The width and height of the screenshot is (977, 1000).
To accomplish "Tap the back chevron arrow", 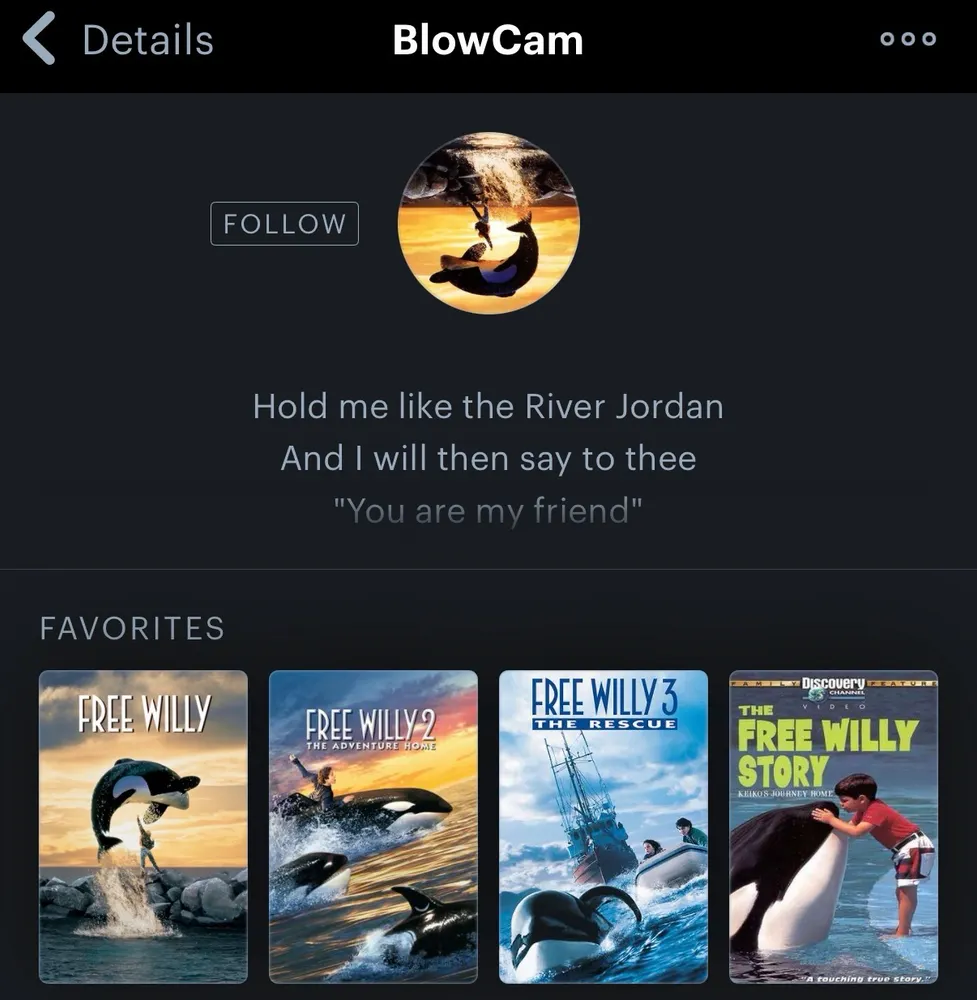I will point(40,39).
